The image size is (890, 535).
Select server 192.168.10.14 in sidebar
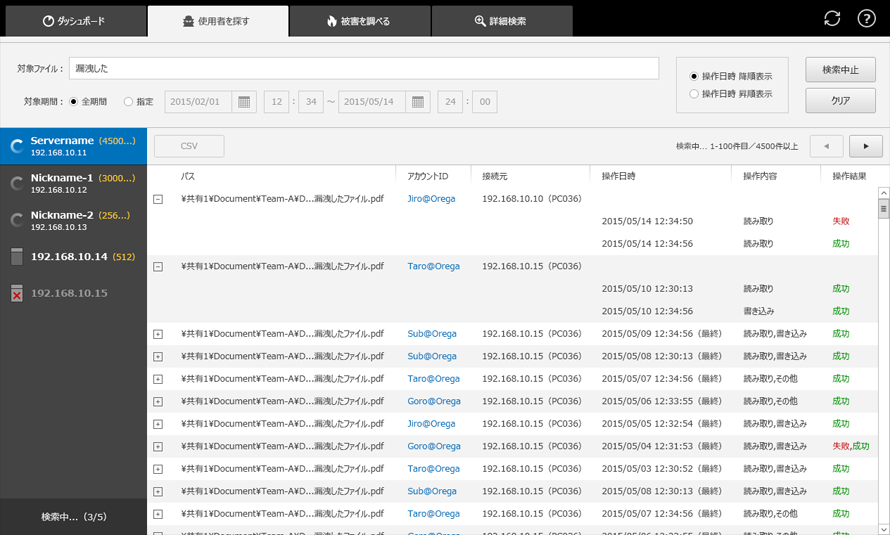click(73, 257)
